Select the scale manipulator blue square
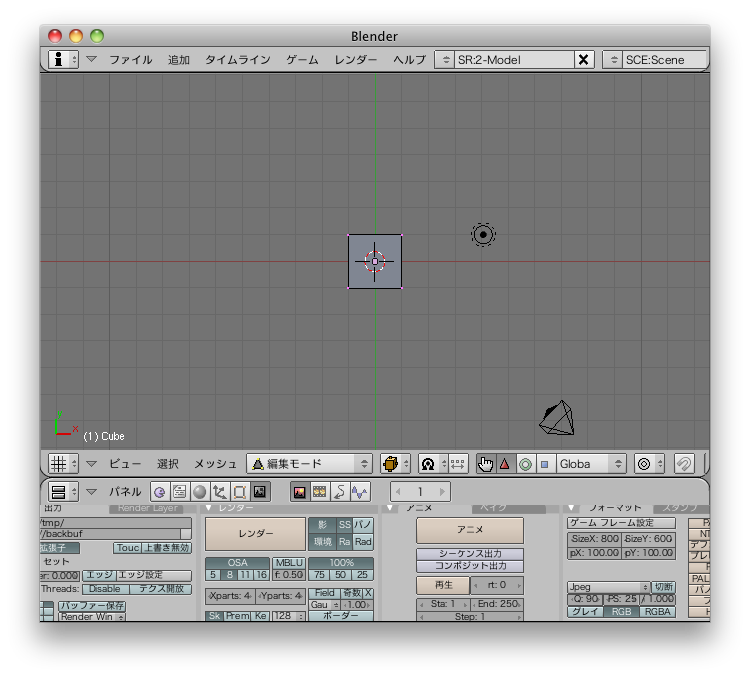 545,464
